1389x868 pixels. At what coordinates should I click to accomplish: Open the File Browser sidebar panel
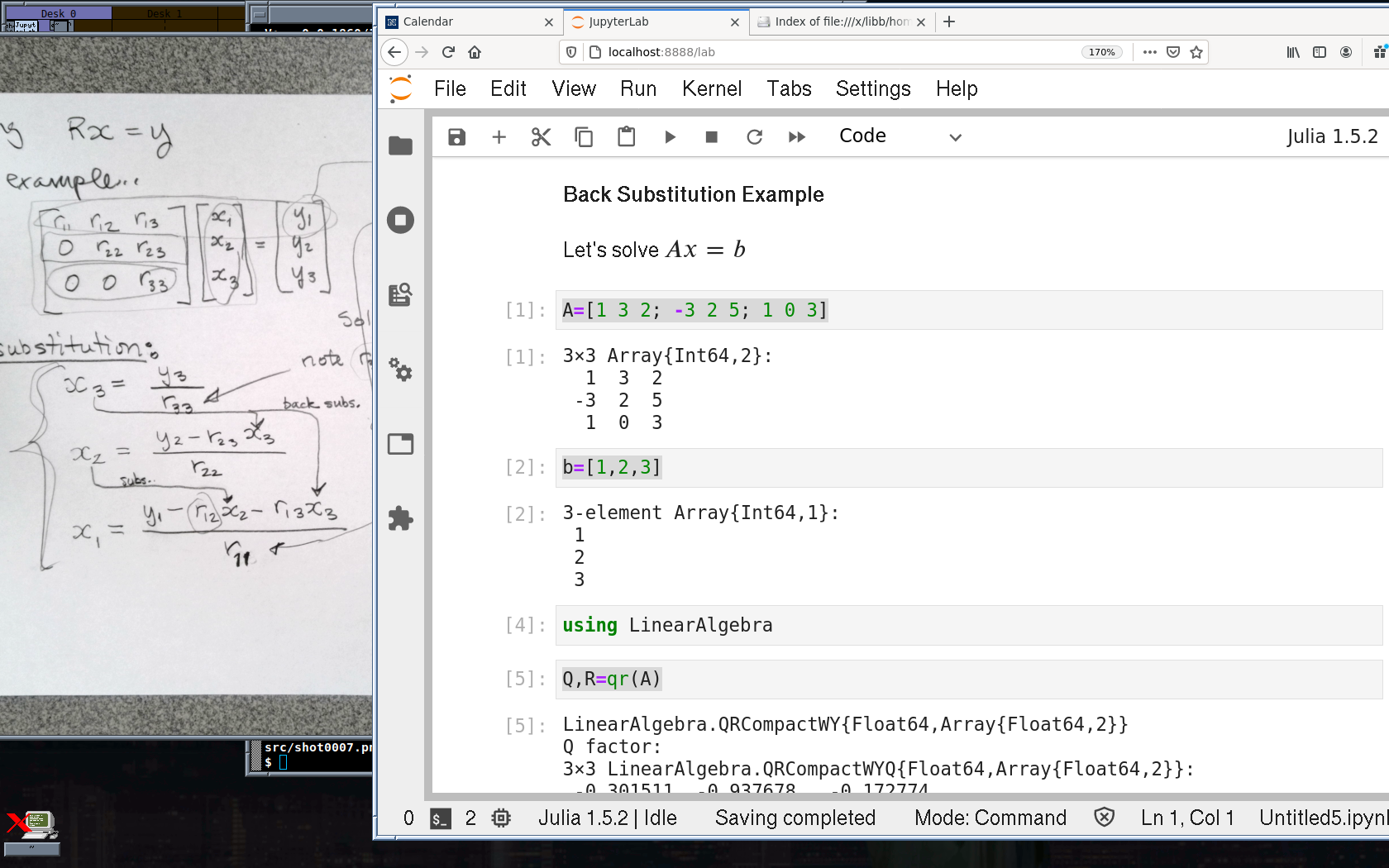pos(401,146)
